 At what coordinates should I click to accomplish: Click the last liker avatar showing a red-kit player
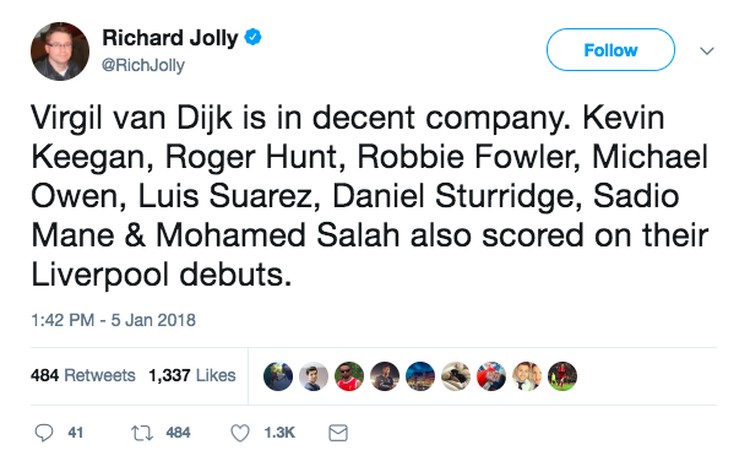click(x=563, y=376)
